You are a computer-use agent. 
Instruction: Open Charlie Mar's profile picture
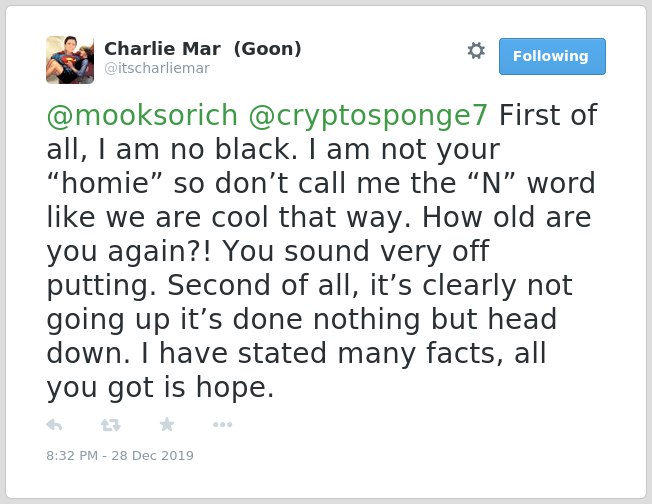[70, 60]
